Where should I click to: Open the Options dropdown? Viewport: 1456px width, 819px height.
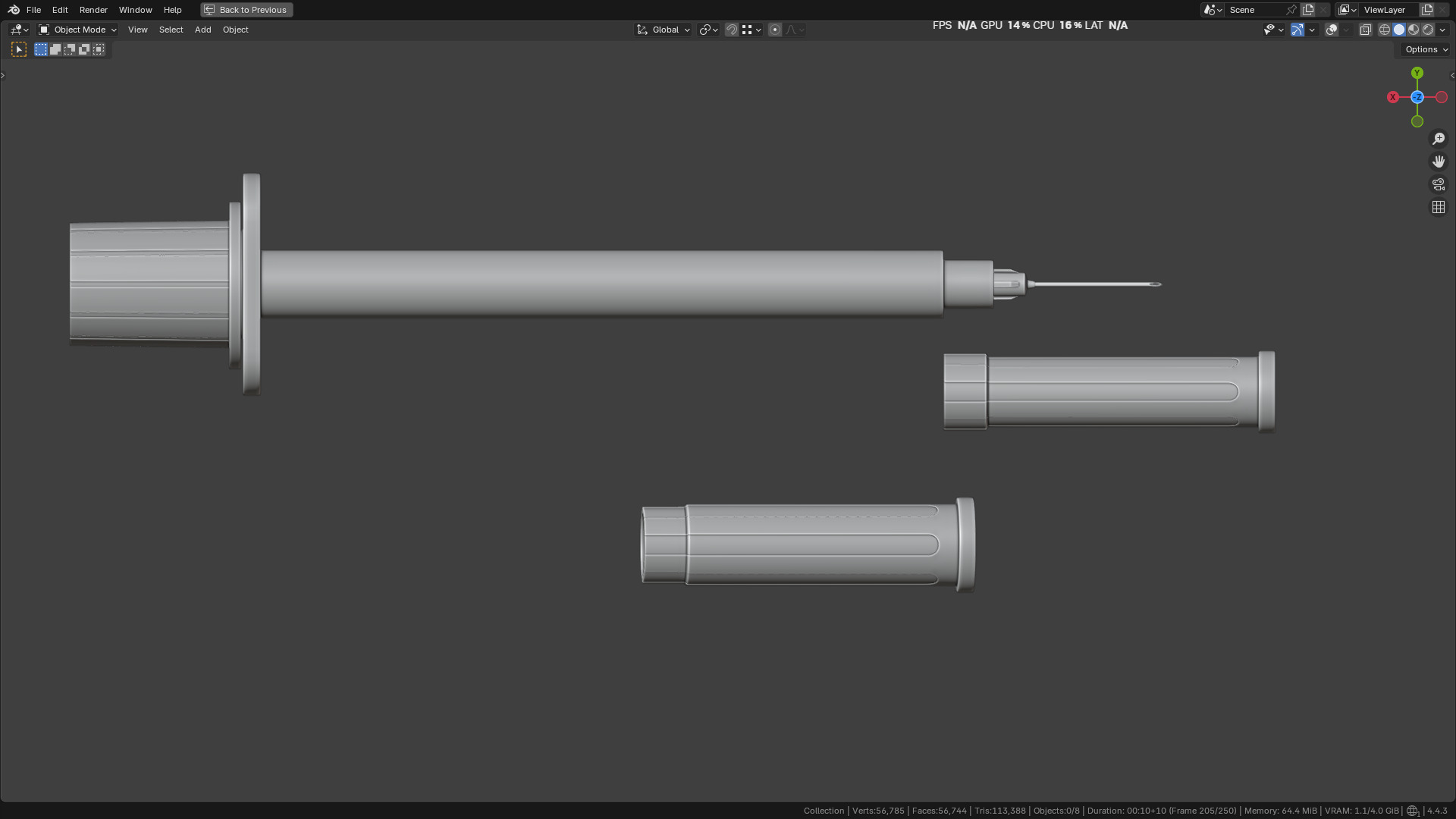[1426, 49]
